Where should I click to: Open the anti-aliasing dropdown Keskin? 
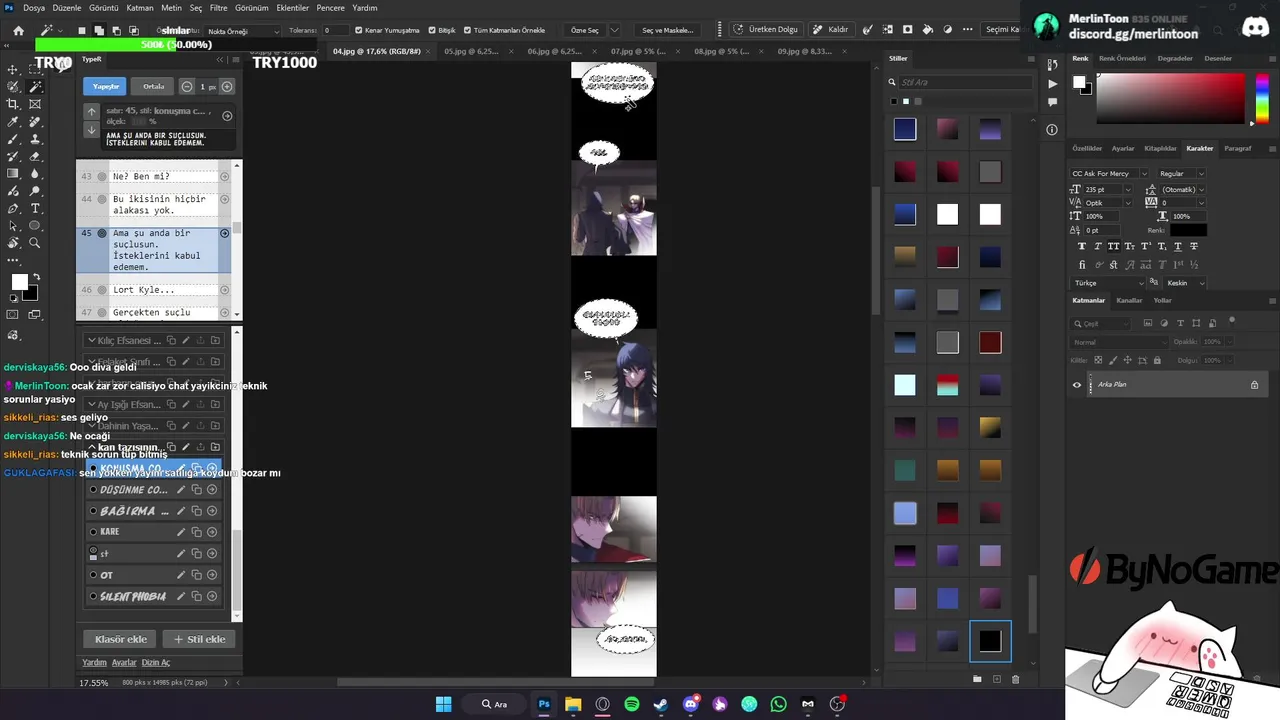(1185, 283)
